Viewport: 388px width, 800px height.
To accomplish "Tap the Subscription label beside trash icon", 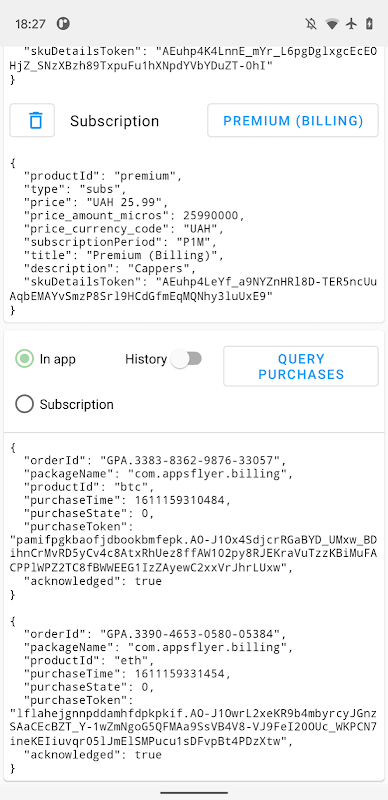I will click(x=114, y=121).
